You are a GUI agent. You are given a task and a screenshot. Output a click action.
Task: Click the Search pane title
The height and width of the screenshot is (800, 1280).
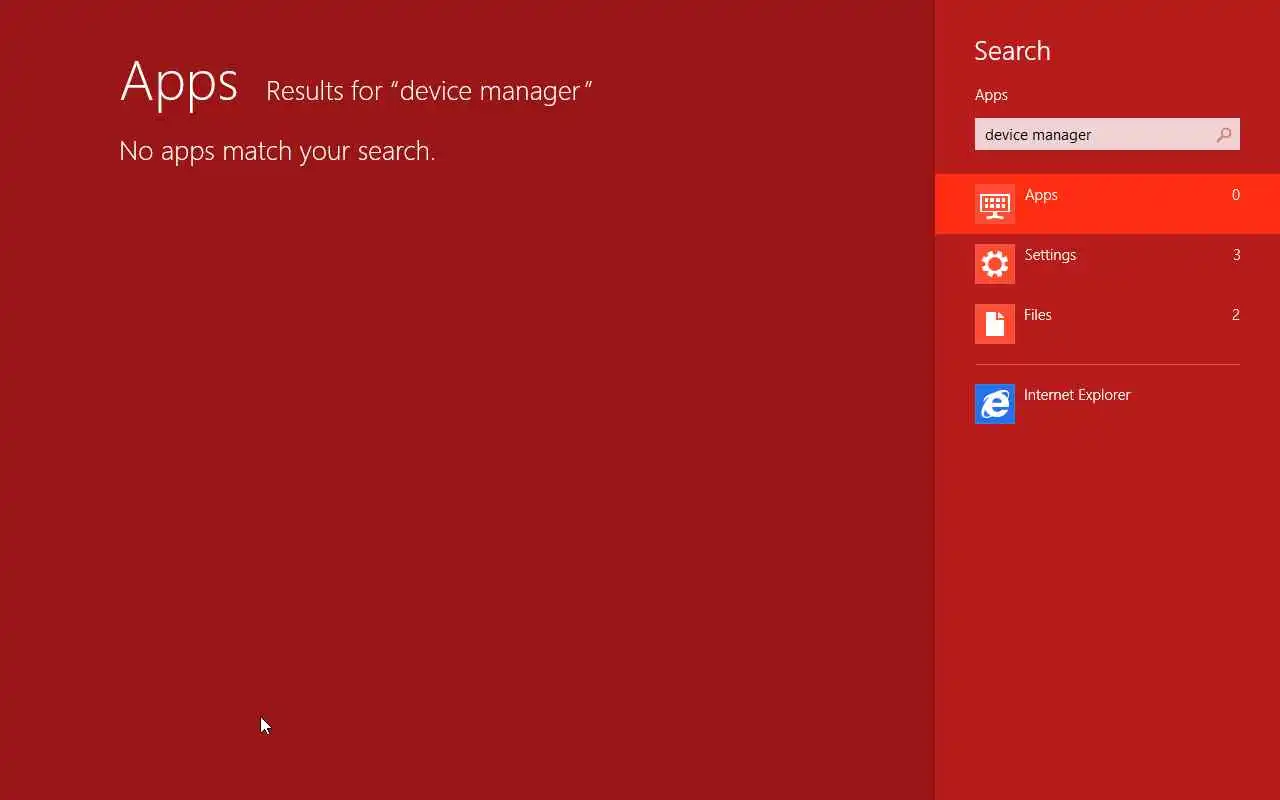pos(1012,51)
